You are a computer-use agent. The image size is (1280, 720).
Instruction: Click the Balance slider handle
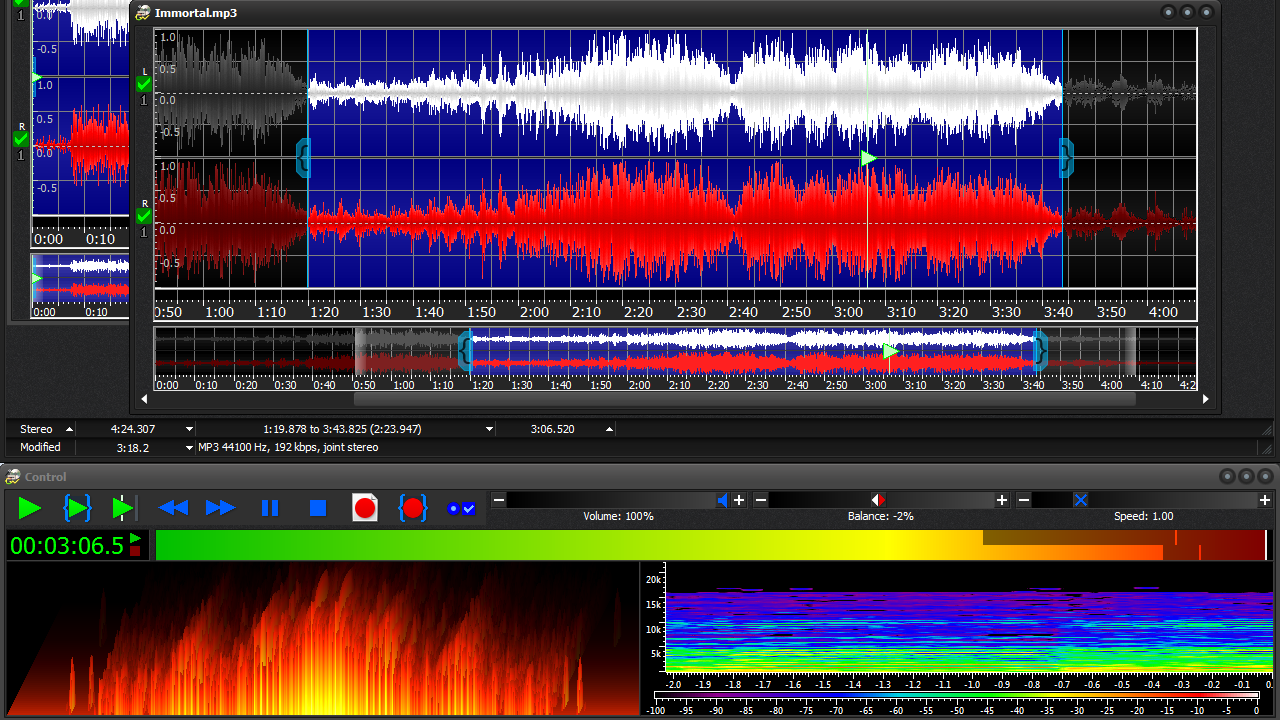(878, 500)
